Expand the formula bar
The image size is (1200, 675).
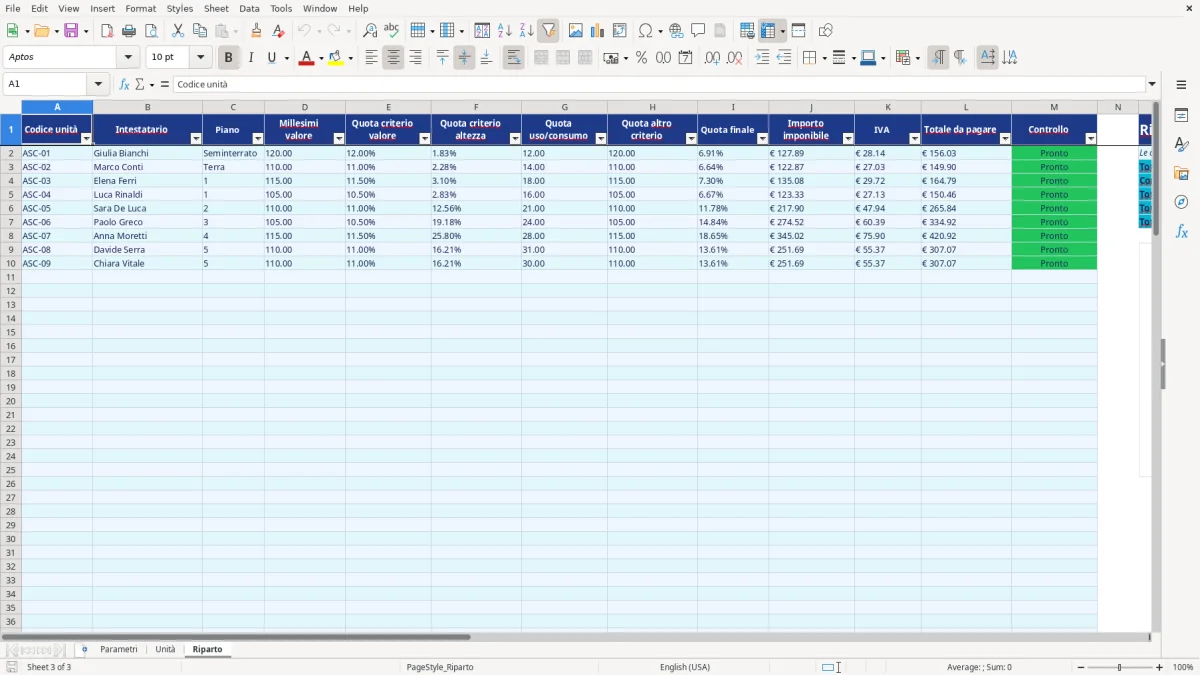click(x=1152, y=84)
